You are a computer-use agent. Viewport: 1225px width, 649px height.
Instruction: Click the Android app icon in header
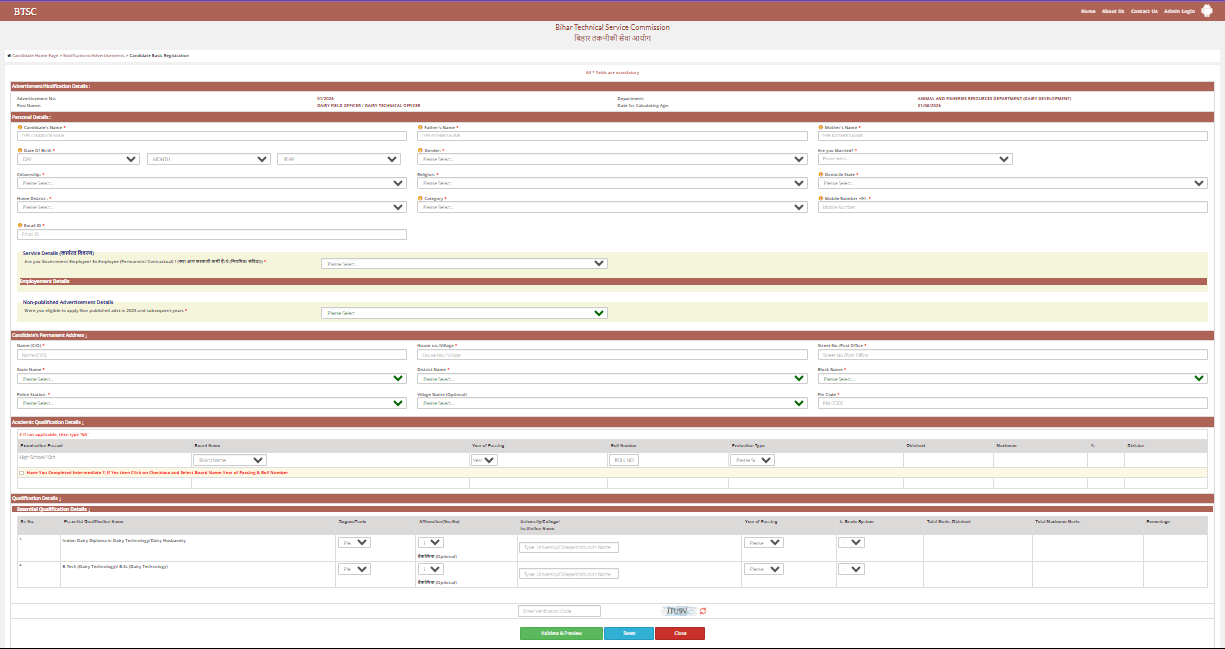point(1208,11)
